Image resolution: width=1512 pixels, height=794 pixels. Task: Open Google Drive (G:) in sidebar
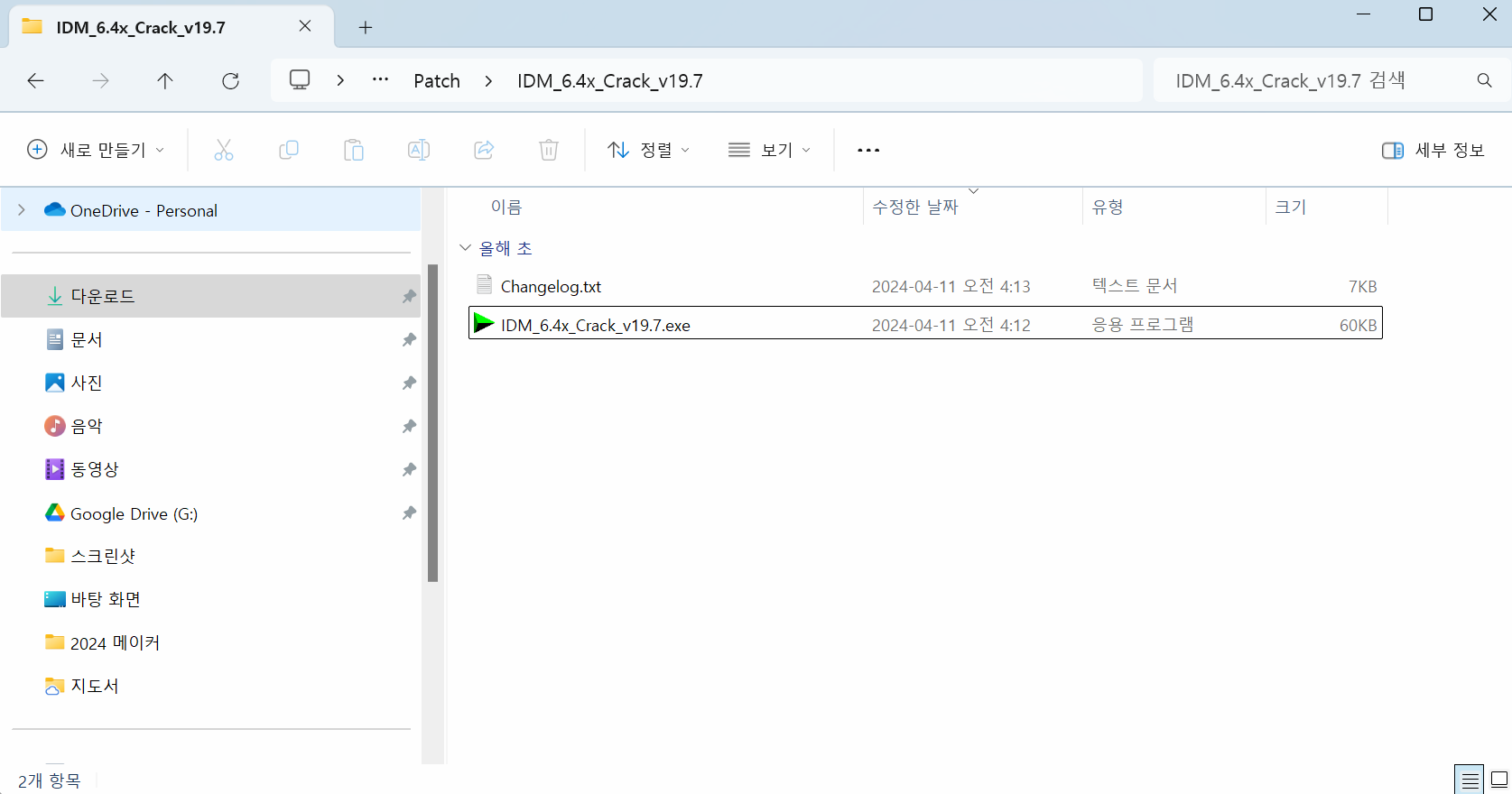pyautogui.click(x=210, y=513)
